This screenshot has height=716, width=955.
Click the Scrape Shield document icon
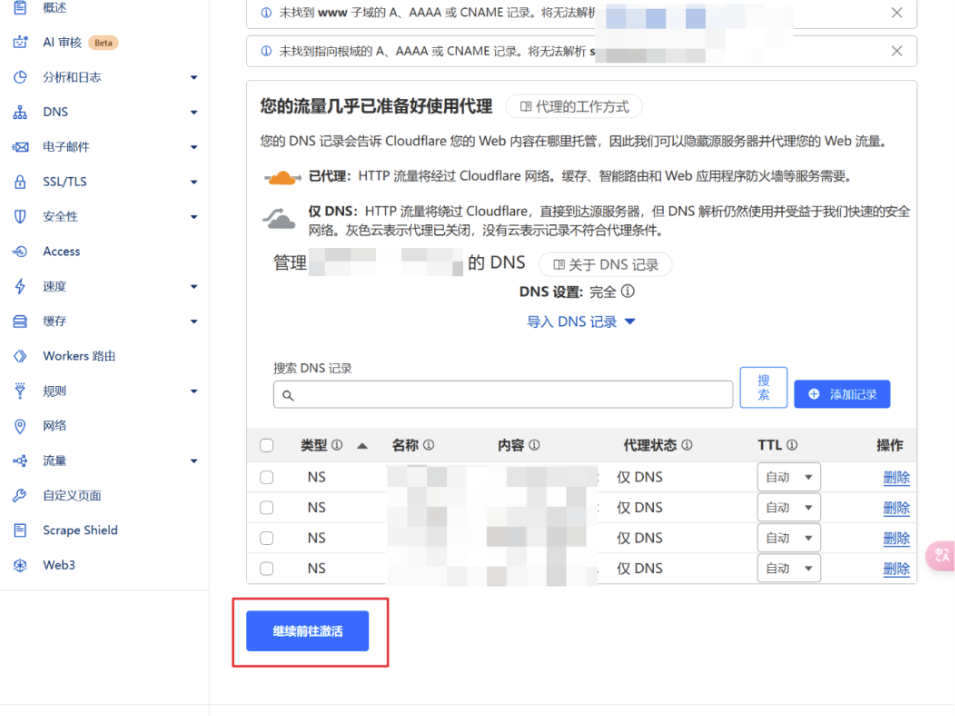pyautogui.click(x=20, y=530)
